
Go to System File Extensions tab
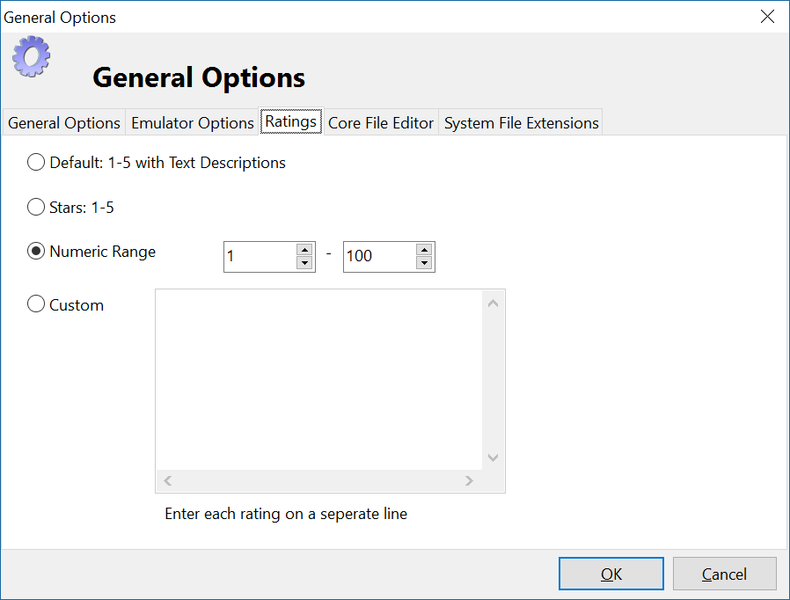click(x=521, y=123)
